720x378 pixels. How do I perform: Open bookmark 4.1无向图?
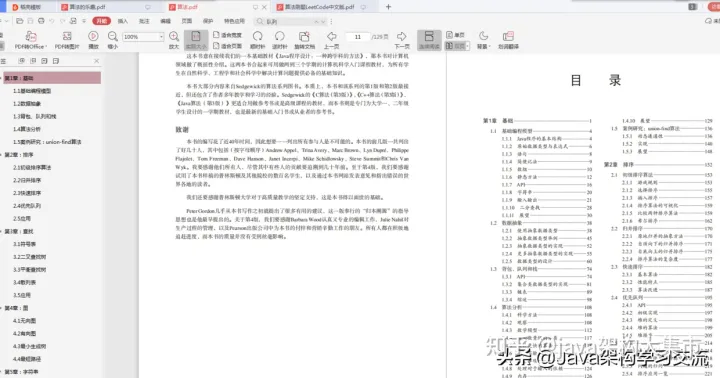(x=24, y=321)
